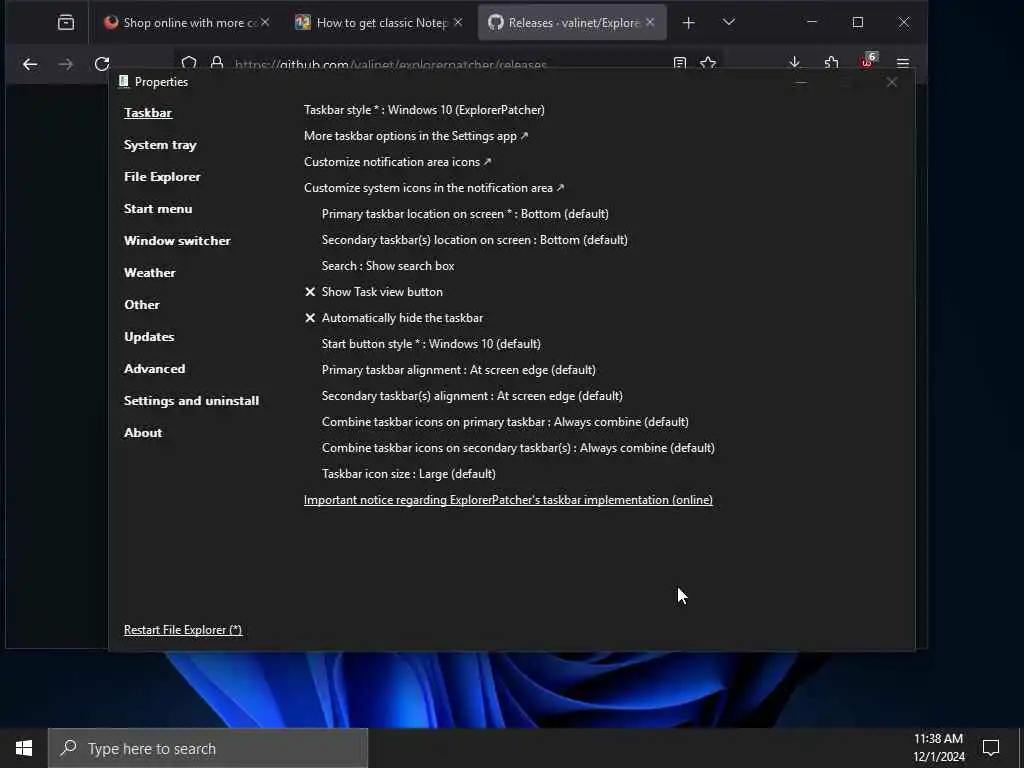Close the Shop online tab
This screenshot has width=1024, height=768.
265,22
